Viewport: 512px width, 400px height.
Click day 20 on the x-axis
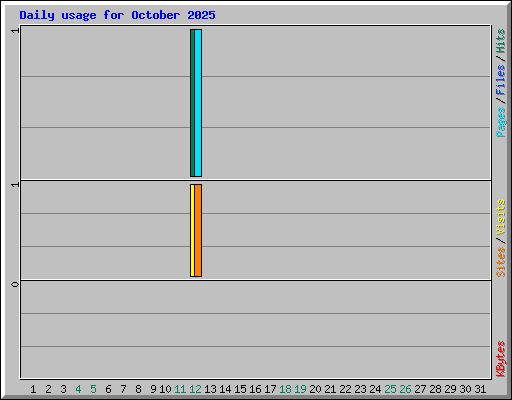pyautogui.click(x=315, y=389)
